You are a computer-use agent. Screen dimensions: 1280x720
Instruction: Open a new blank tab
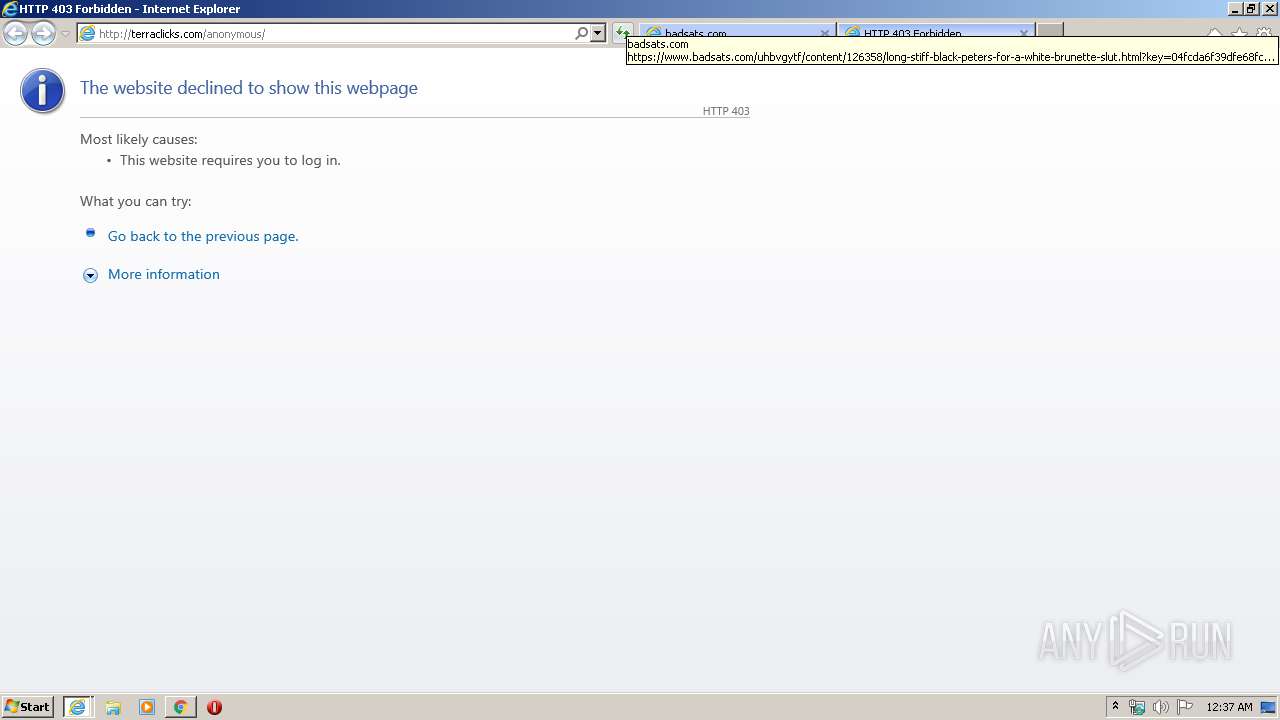tap(1049, 32)
